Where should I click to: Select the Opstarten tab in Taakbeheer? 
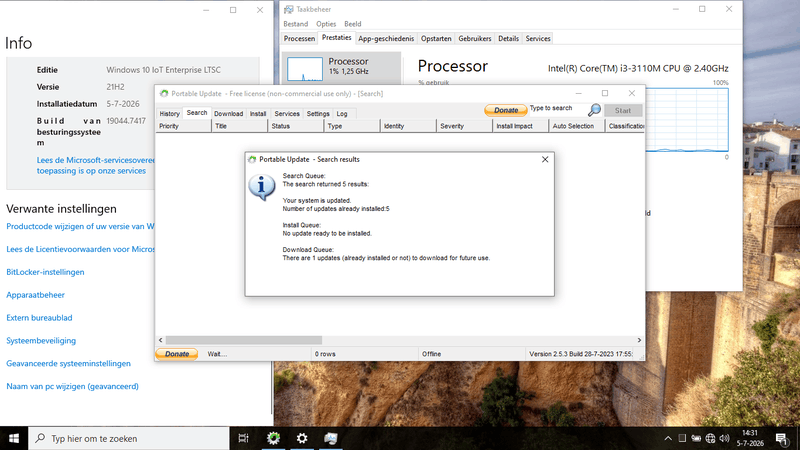(436, 38)
